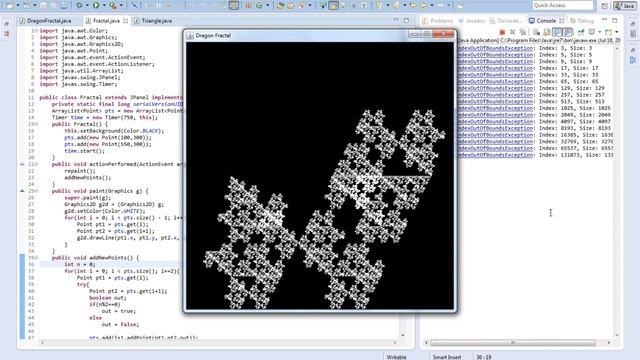Maximize the Console view panel
640x360 pixels.
(x=615, y=20)
